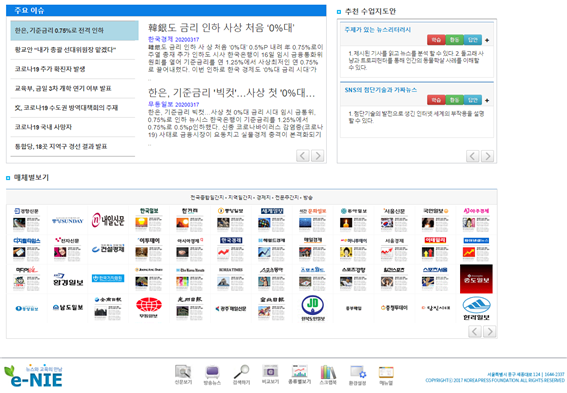Click 한국경제 20200317 source link
The width and height of the screenshot is (567, 393).
(174, 39)
